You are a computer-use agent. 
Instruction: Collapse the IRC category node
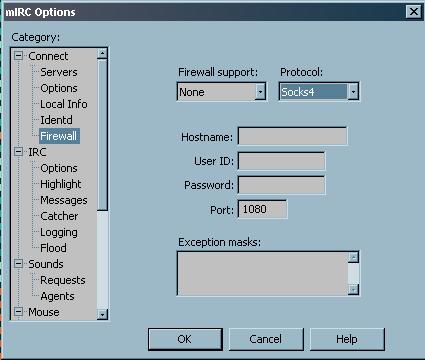coord(18,152)
